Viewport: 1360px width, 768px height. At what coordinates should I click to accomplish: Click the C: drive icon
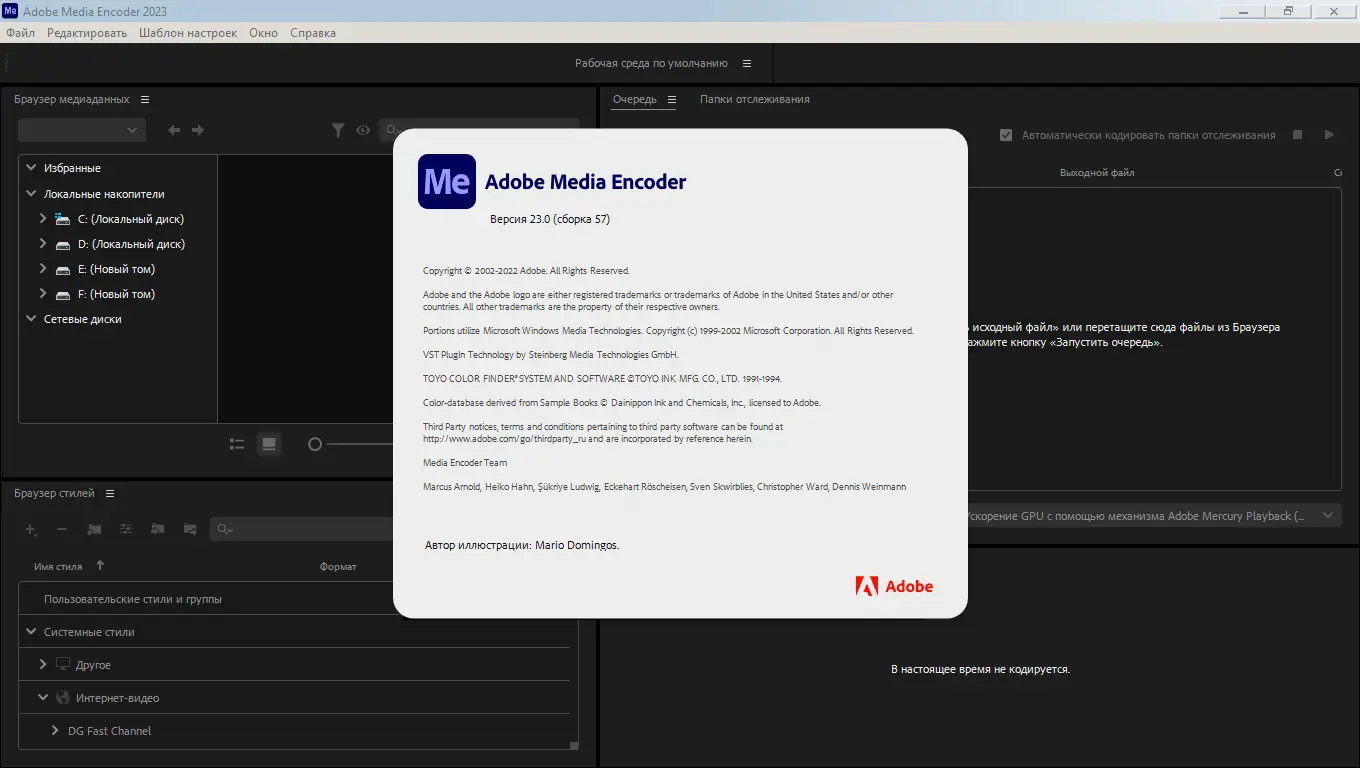62,219
